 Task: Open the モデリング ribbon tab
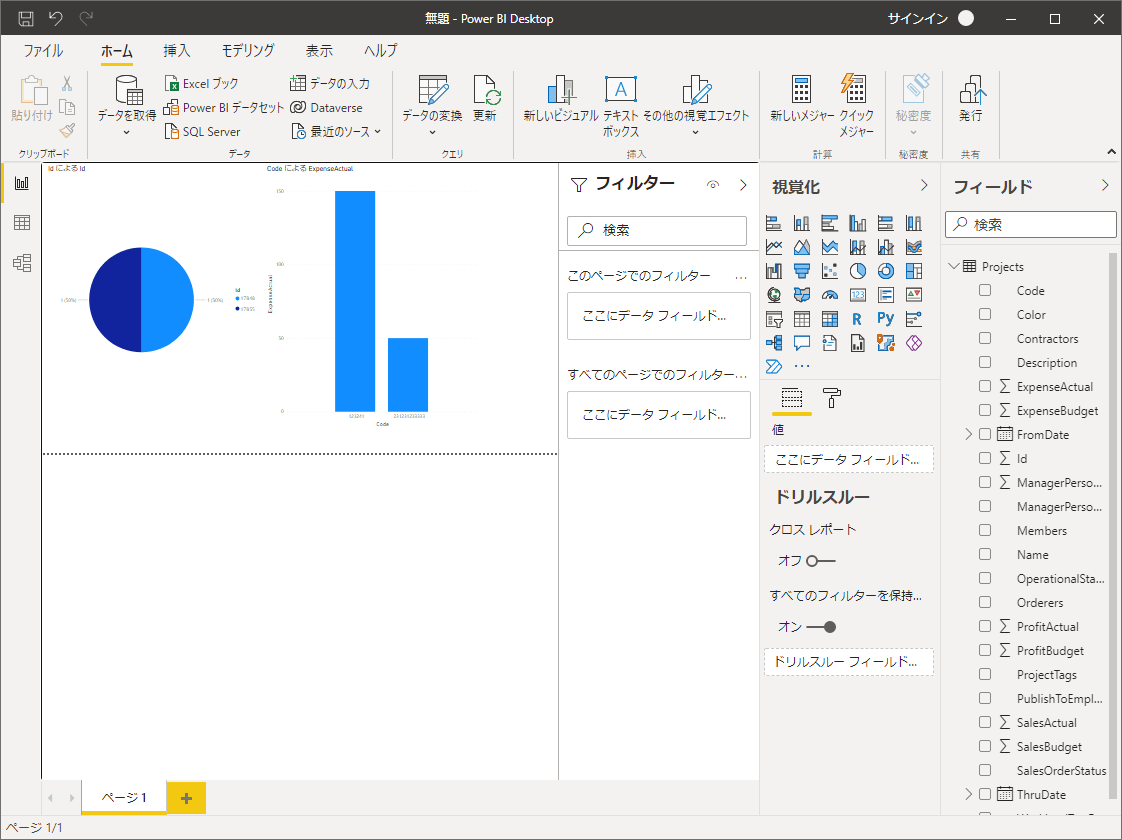248,51
